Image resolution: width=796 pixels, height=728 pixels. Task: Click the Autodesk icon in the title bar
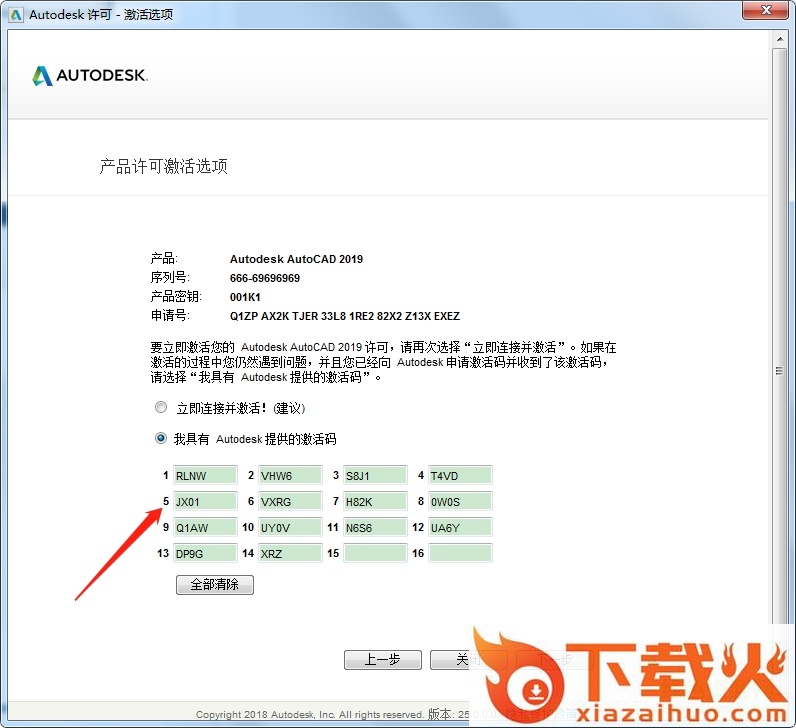click(x=16, y=15)
